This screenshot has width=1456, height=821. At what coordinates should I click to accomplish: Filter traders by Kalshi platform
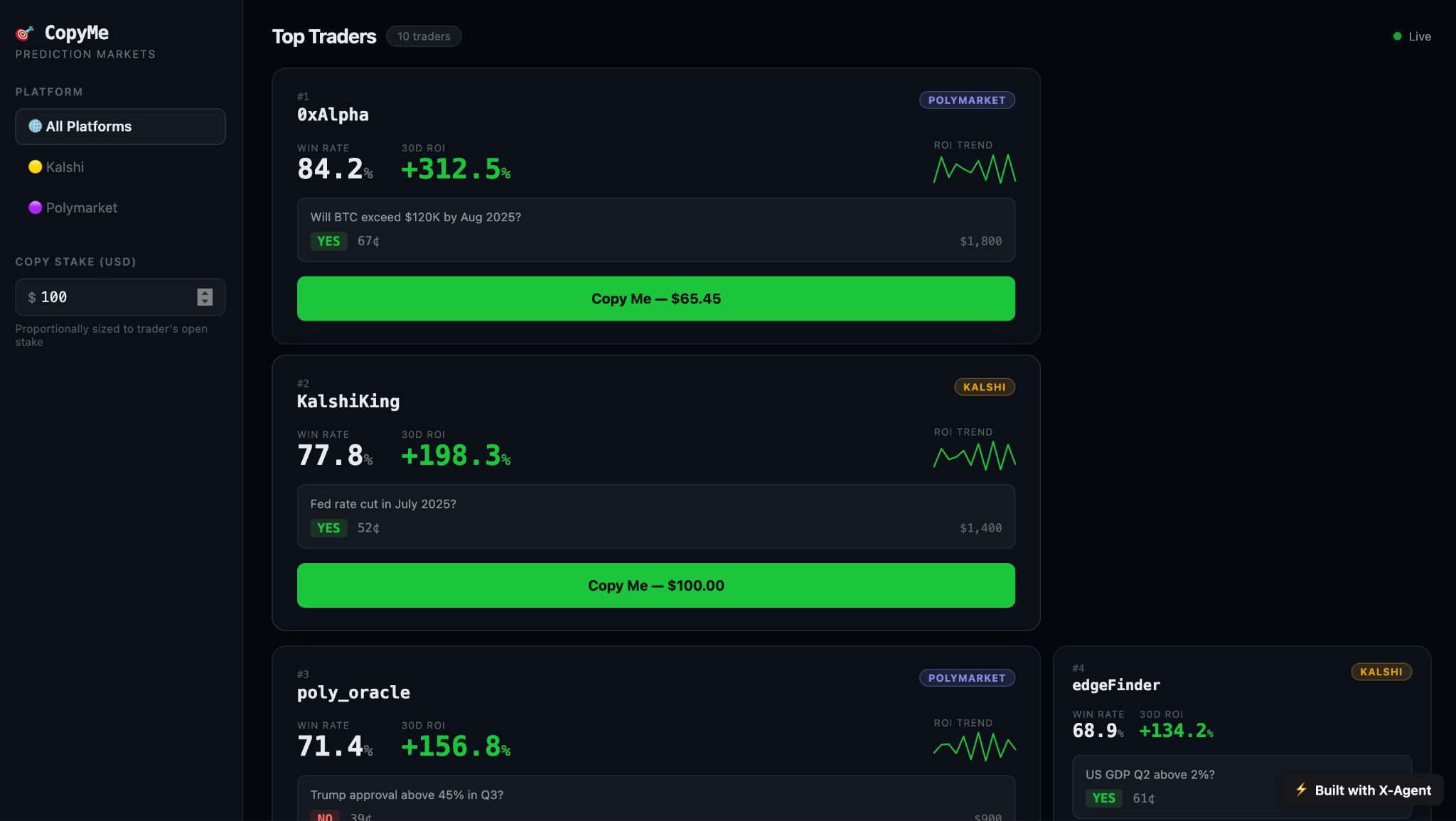coord(120,167)
